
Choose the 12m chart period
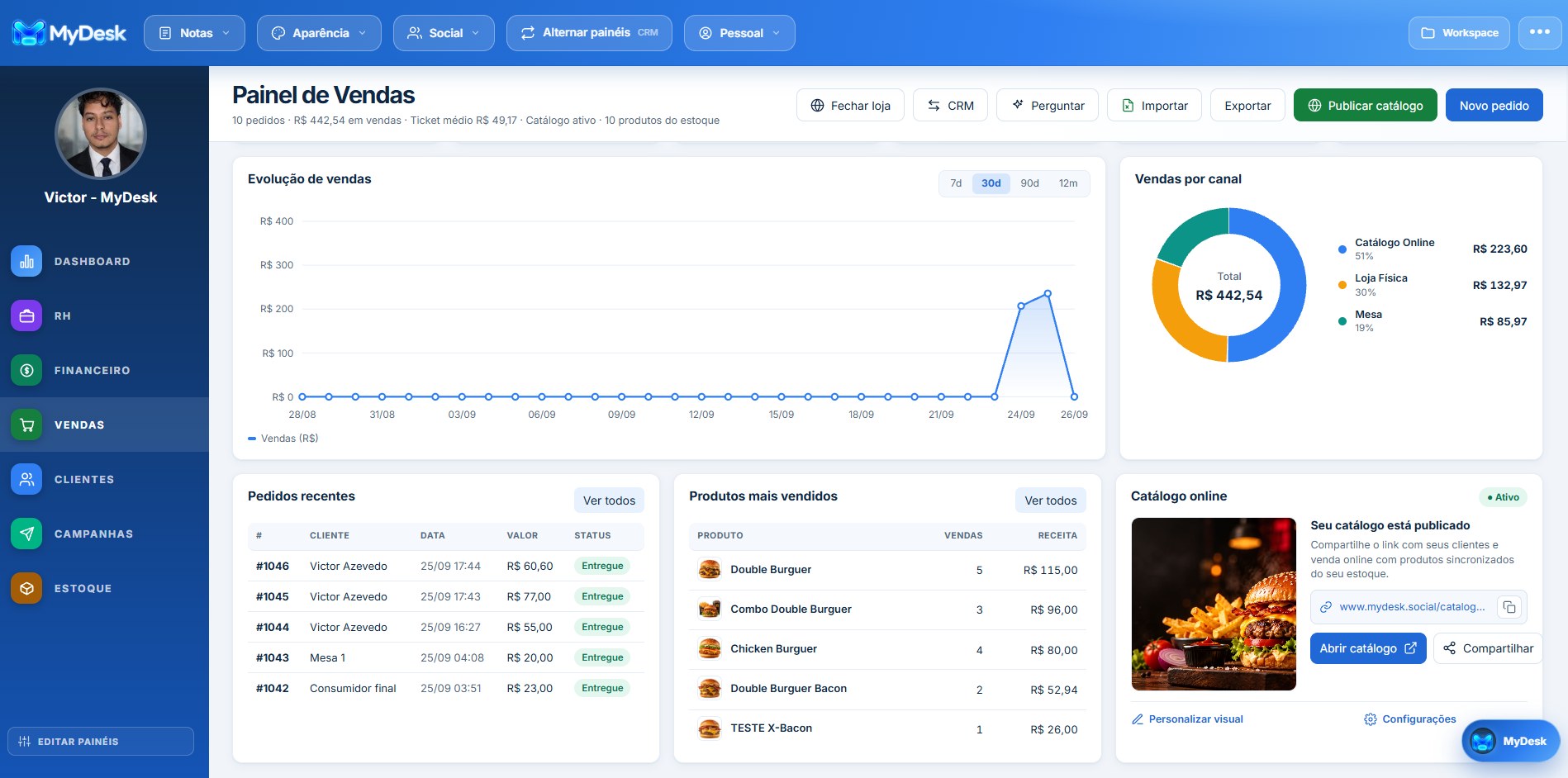coord(1068,183)
